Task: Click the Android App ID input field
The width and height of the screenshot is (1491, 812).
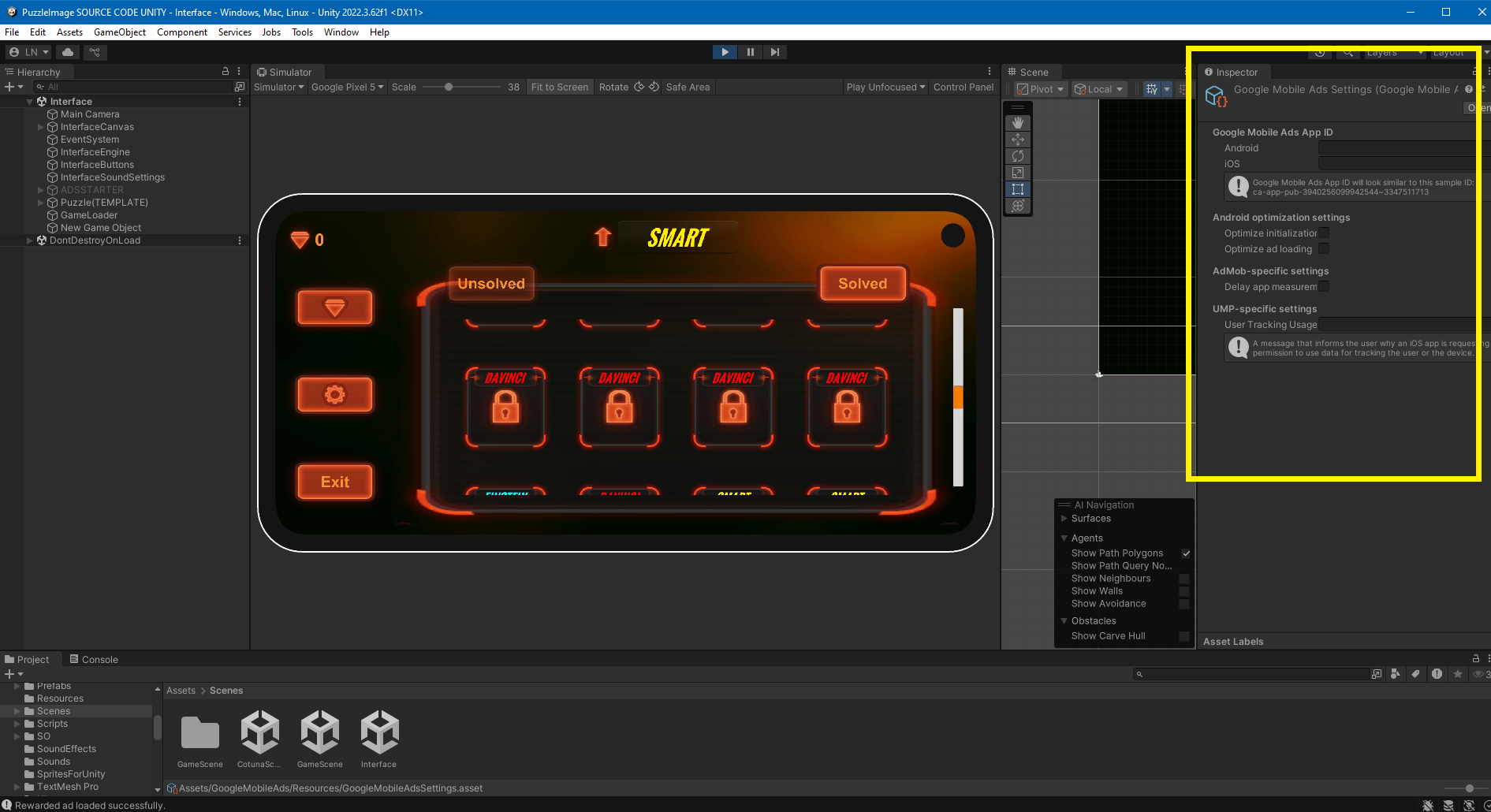Action: (1403, 148)
